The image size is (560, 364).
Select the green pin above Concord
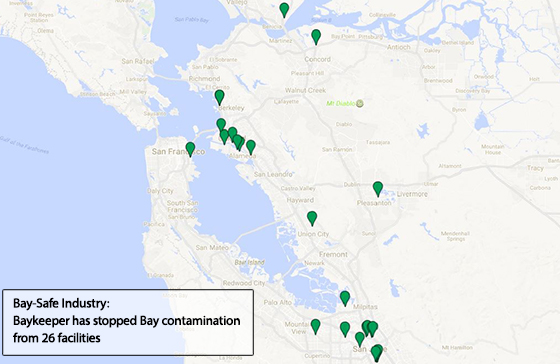316,37
